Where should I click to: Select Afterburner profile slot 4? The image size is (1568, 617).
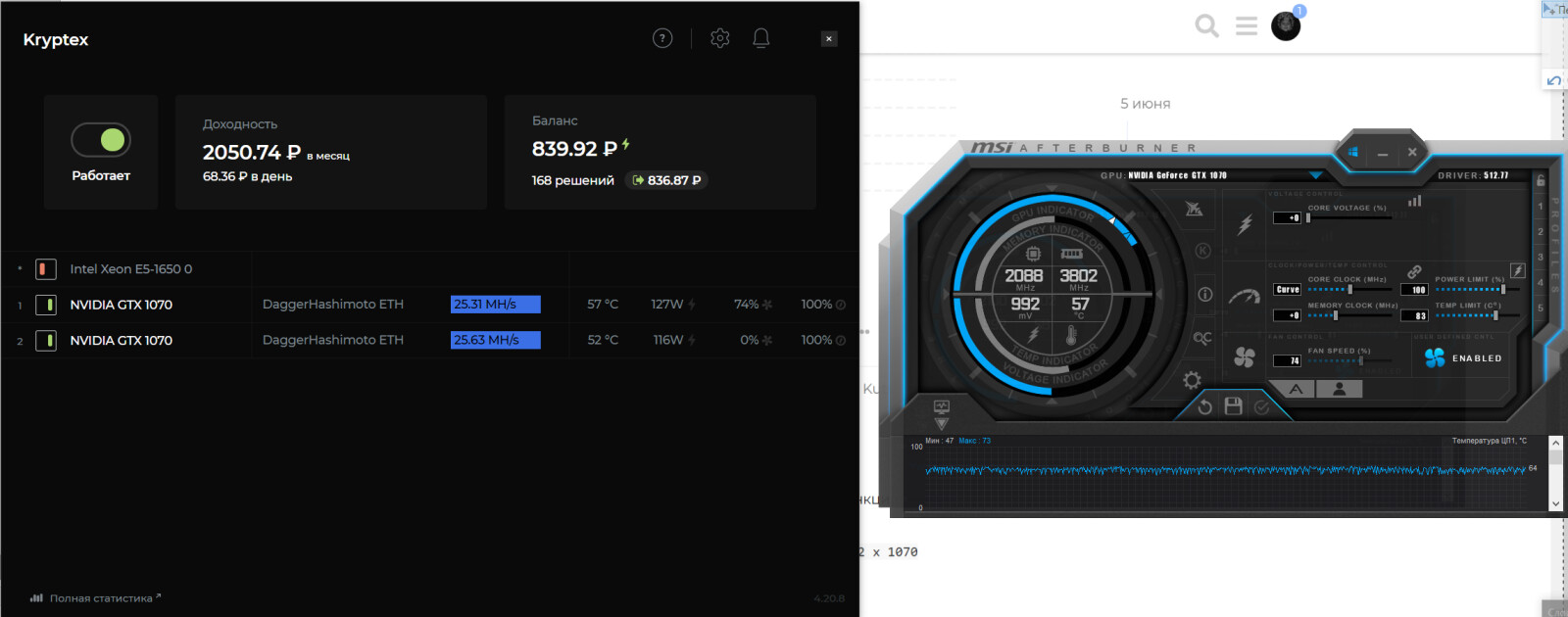pyautogui.click(x=1541, y=283)
